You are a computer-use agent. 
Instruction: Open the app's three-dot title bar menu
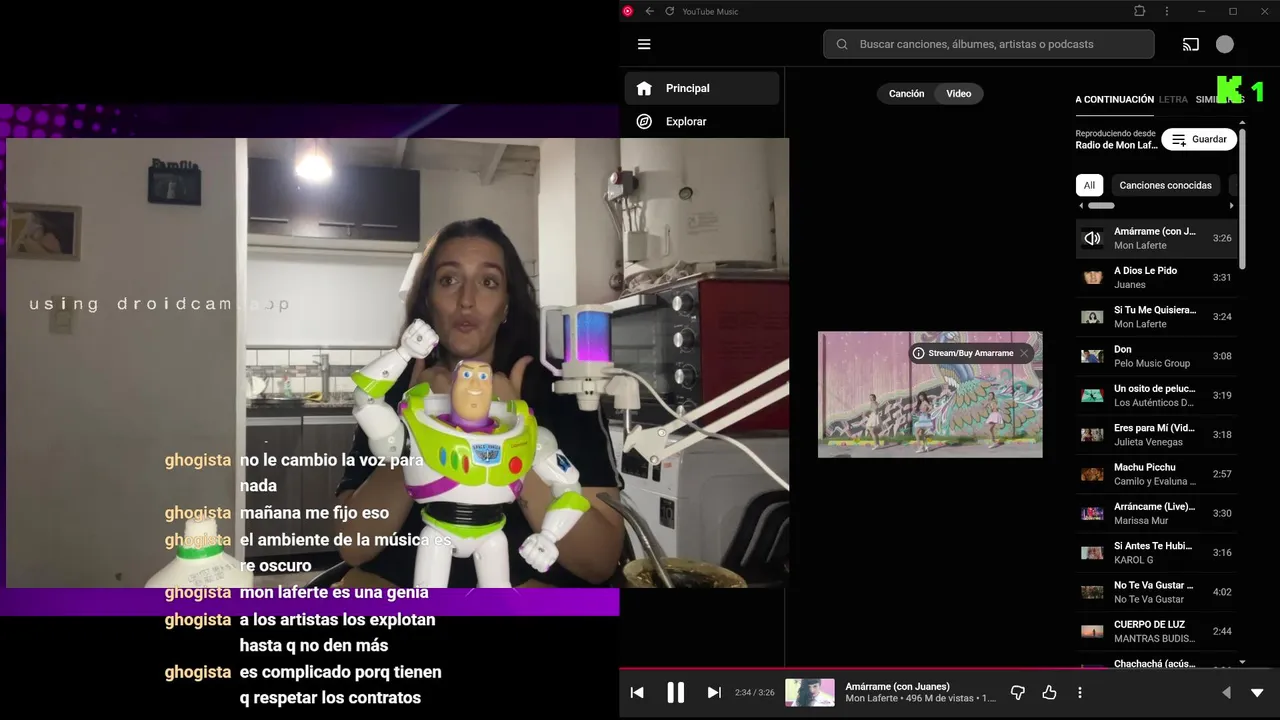point(1167,11)
